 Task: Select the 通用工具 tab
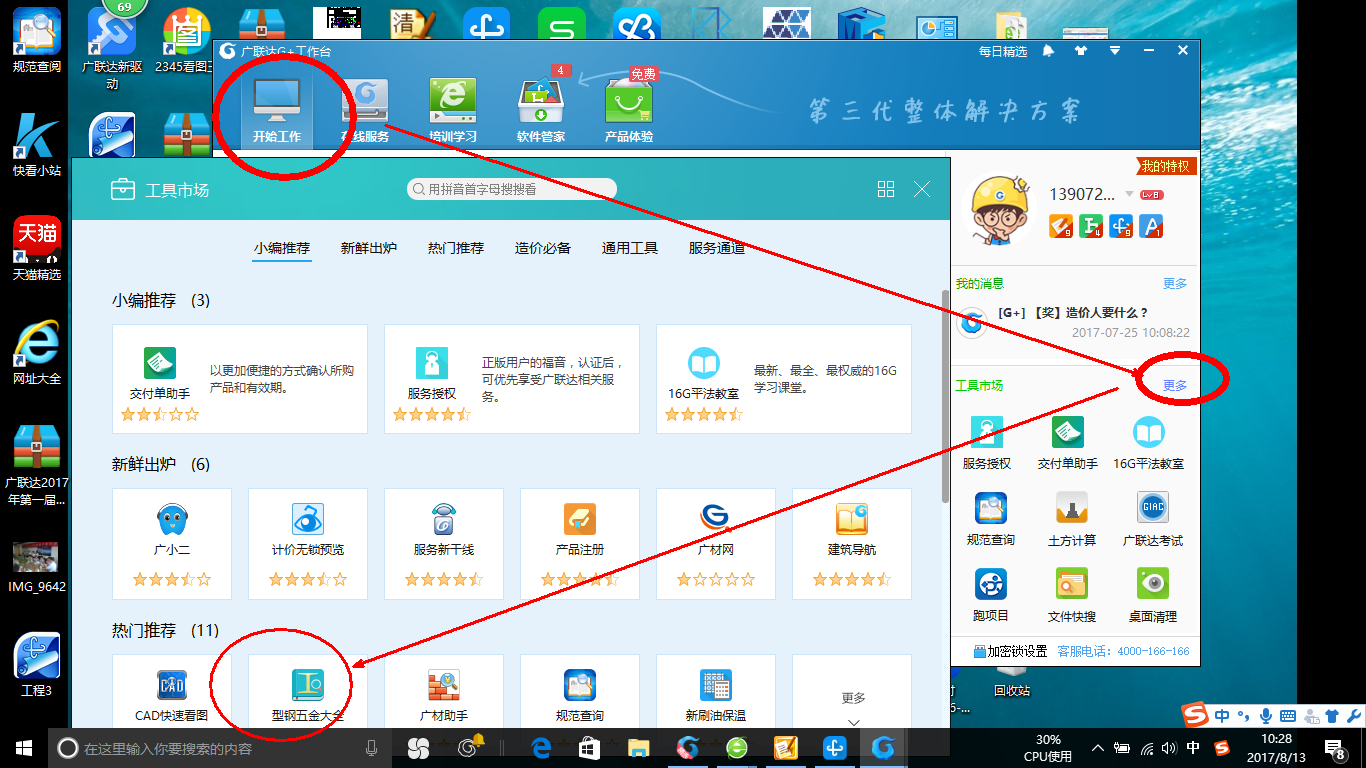click(x=630, y=248)
